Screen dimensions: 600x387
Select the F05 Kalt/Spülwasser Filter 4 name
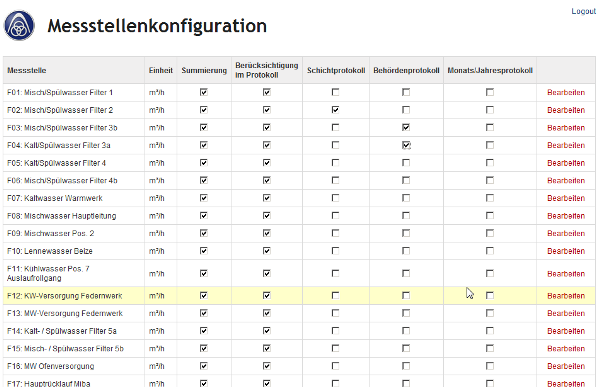coord(57,163)
